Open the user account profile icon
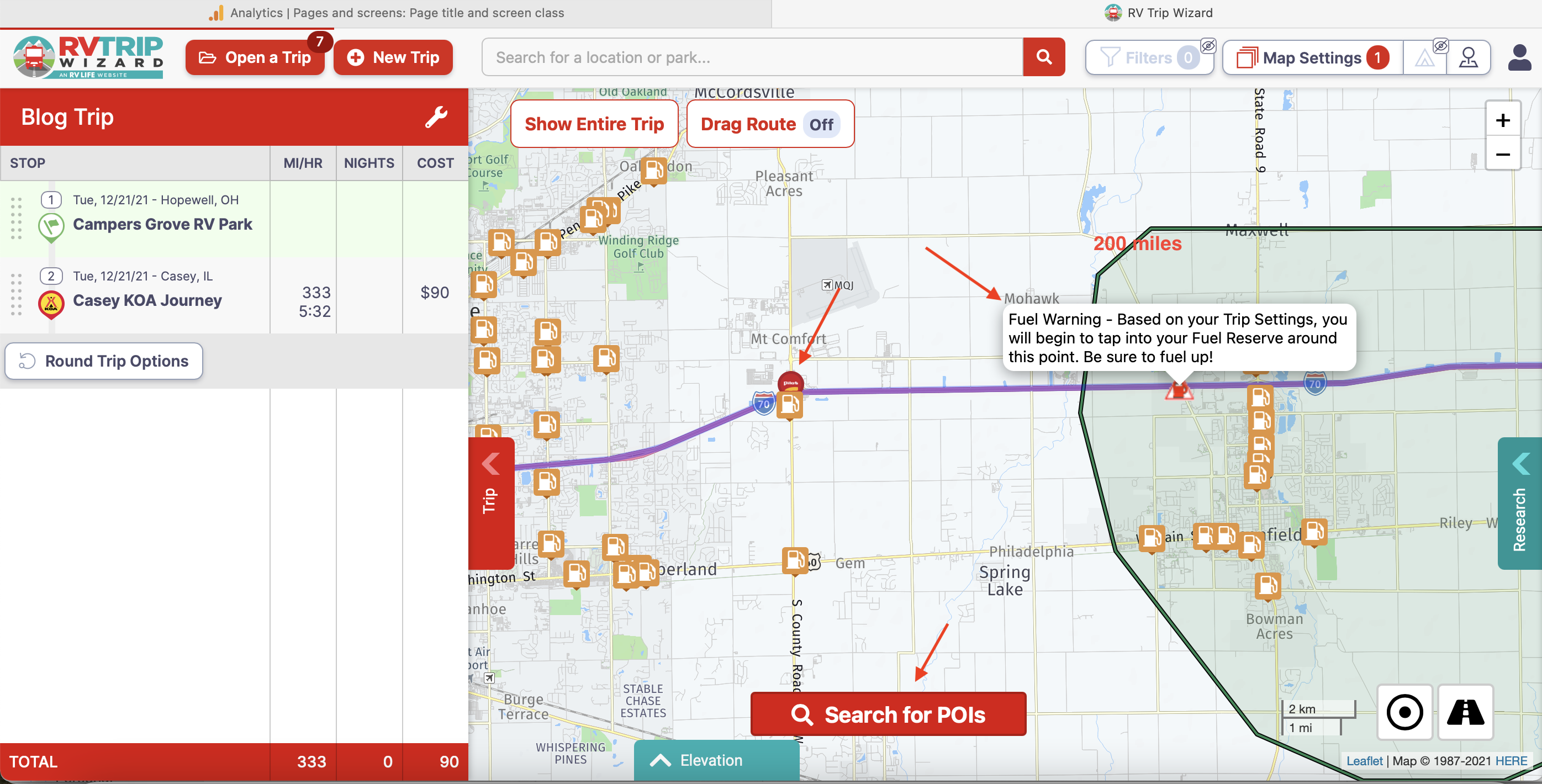The width and height of the screenshot is (1542, 784). (1519, 58)
